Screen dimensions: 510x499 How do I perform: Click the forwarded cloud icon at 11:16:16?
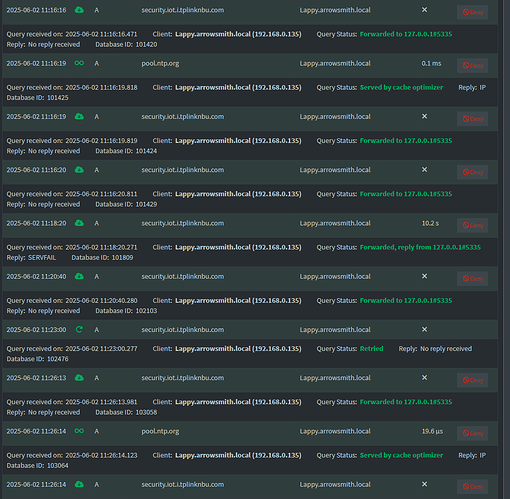tap(79, 10)
